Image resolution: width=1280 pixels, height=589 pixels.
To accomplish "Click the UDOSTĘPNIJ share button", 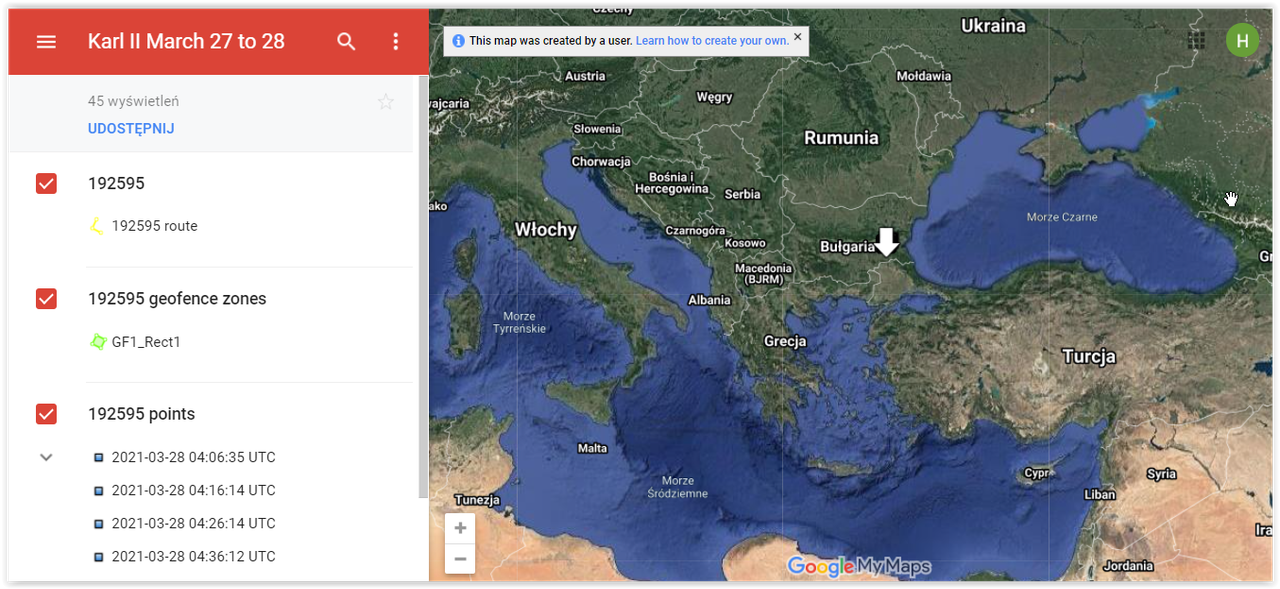I will pos(131,129).
